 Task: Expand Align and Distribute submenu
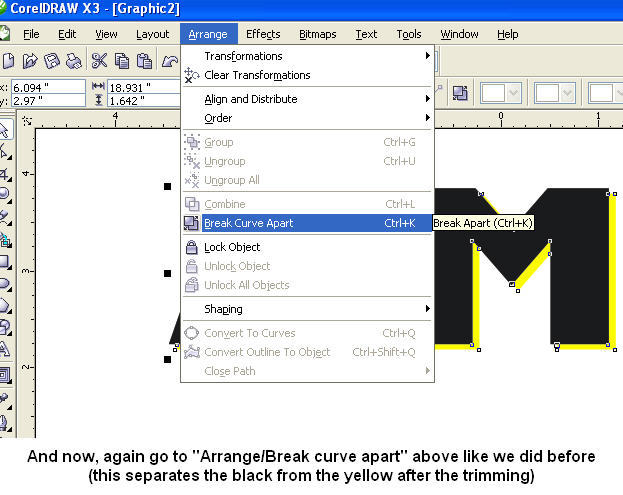click(307, 99)
